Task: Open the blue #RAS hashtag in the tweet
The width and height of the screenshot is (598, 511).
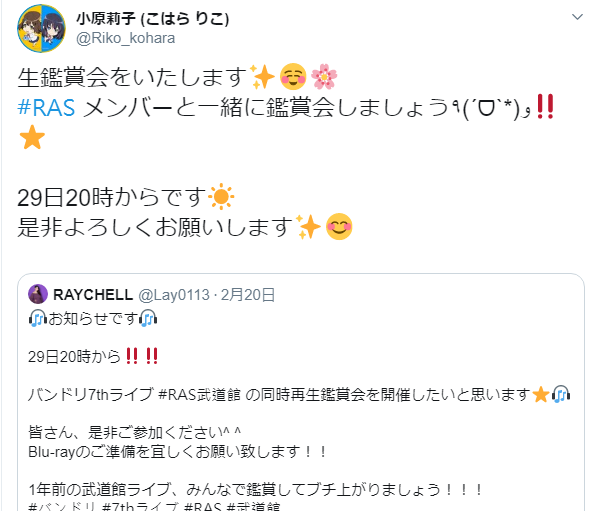Action: click(x=46, y=107)
